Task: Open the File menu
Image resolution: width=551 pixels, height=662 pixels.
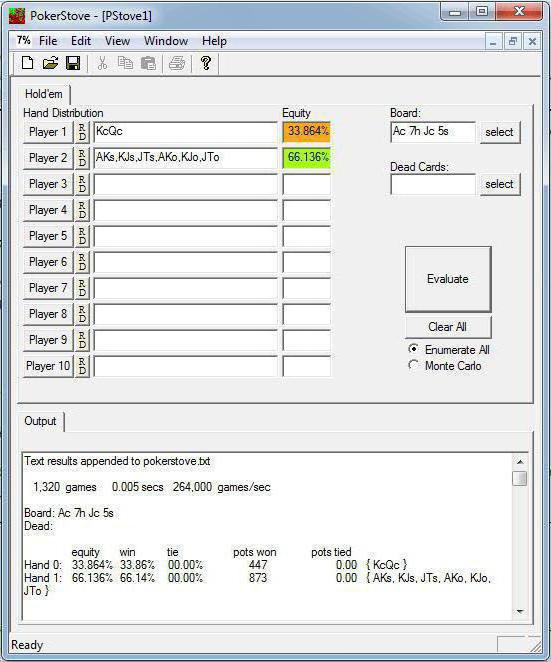Action: (48, 41)
